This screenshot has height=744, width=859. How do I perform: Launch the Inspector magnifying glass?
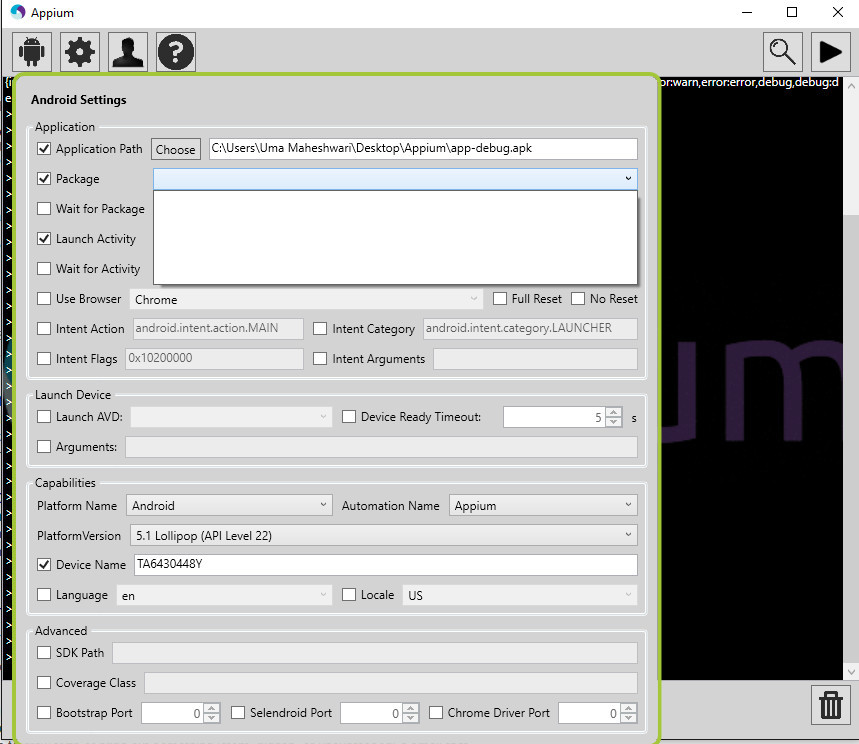tap(783, 52)
